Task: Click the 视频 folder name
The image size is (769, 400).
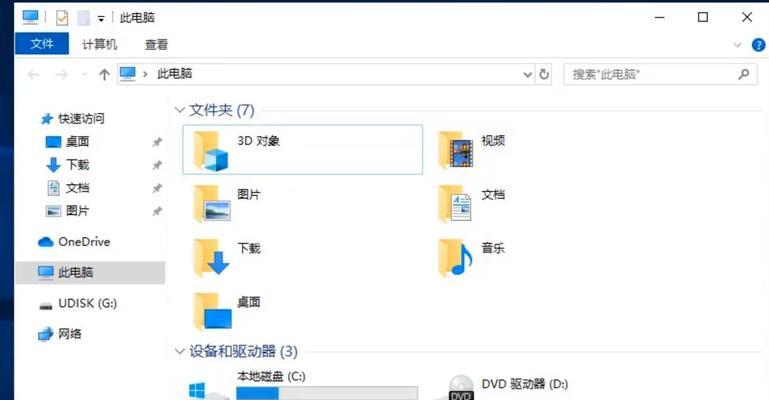Action: 493,141
